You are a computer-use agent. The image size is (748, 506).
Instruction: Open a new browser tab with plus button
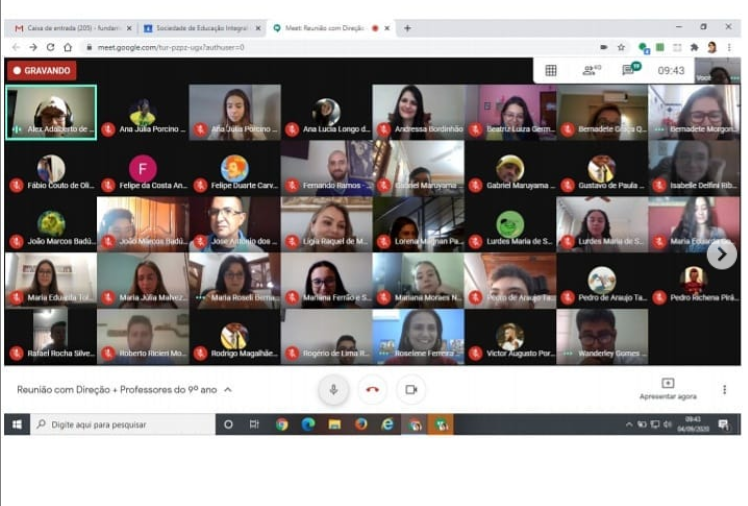pyautogui.click(x=407, y=28)
